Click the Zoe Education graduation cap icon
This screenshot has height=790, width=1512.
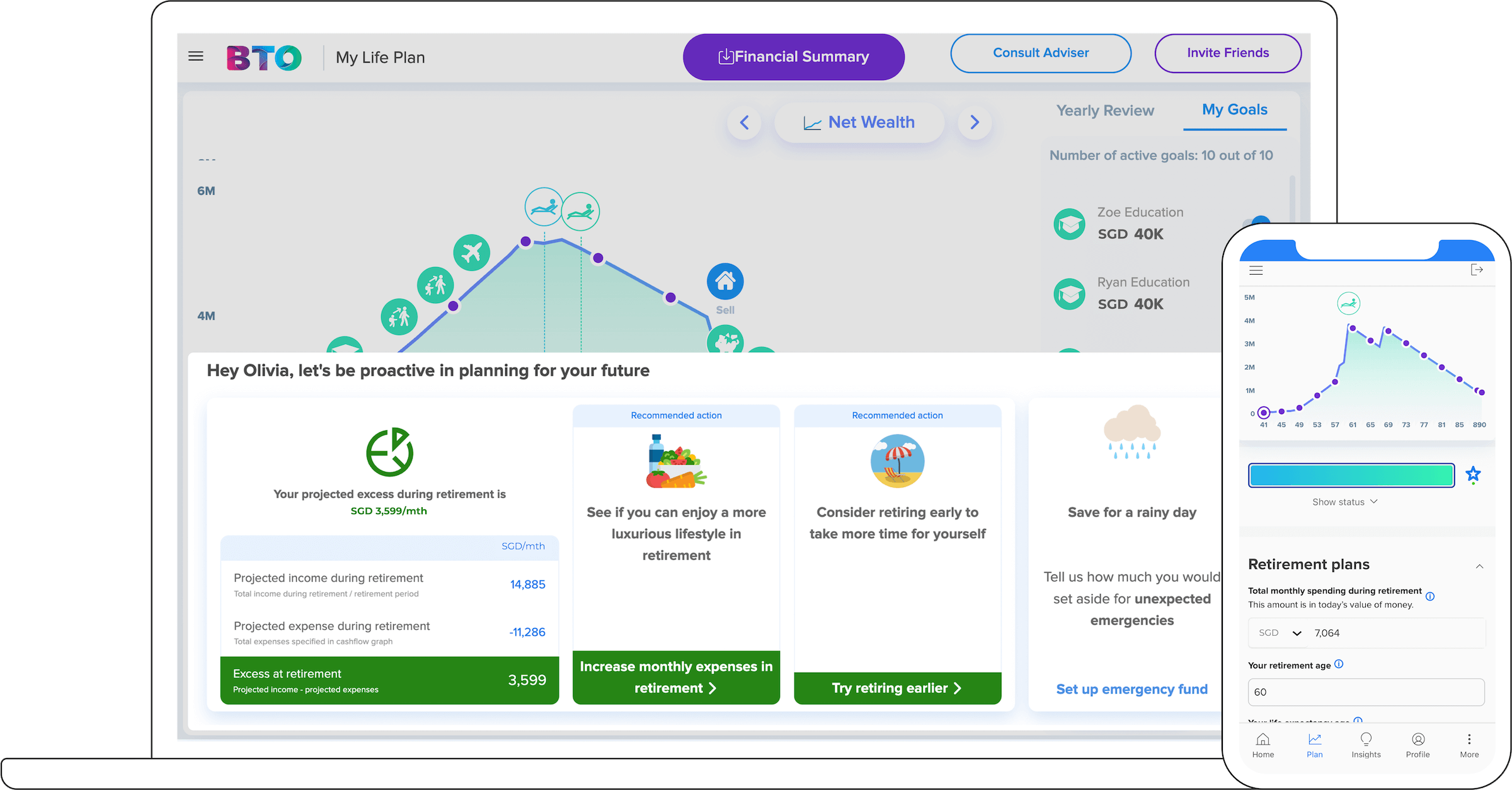click(x=1069, y=224)
